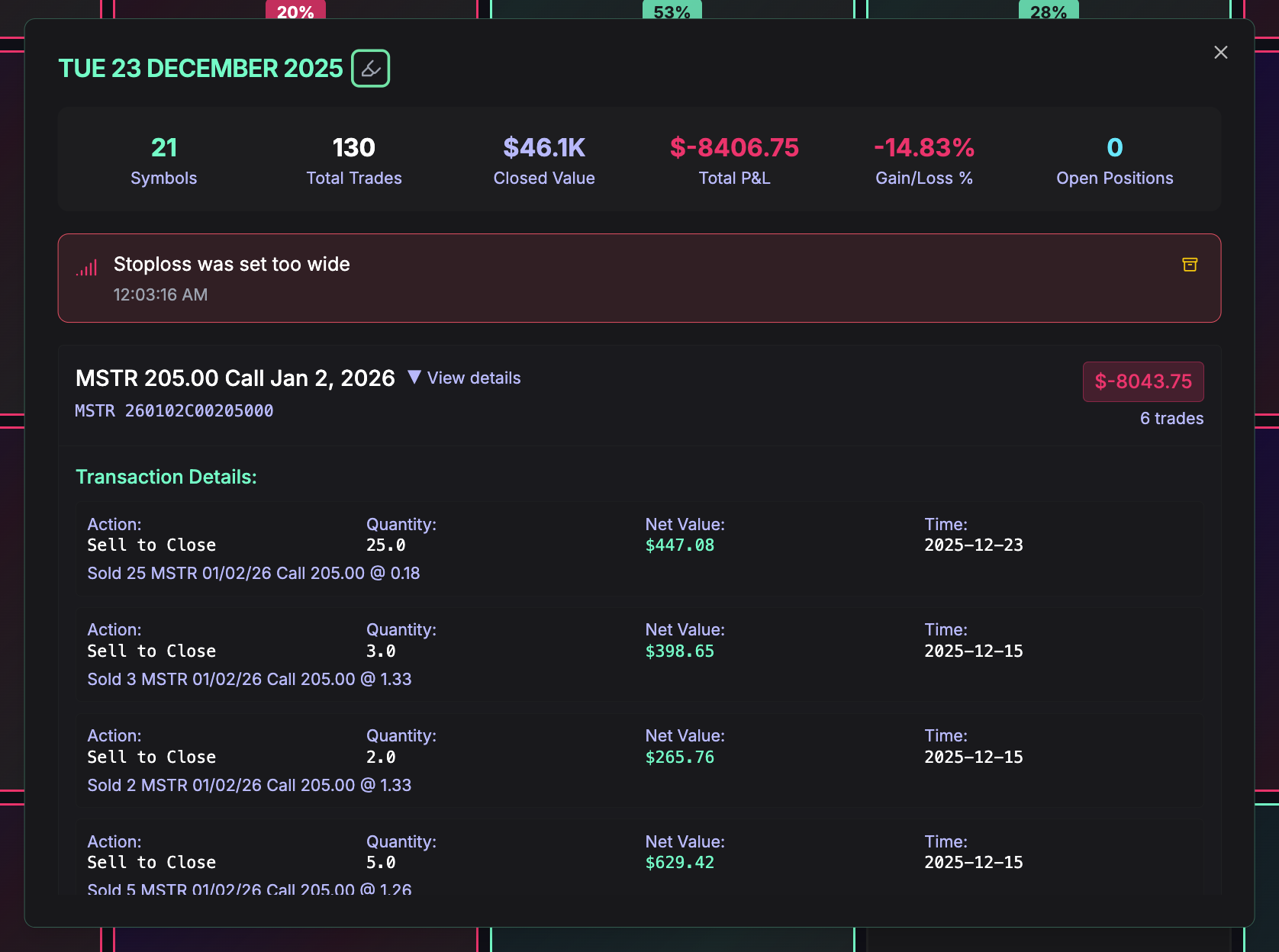Click the edit note pencil icon beside date
1279x952 pixels.
(370, 69)
